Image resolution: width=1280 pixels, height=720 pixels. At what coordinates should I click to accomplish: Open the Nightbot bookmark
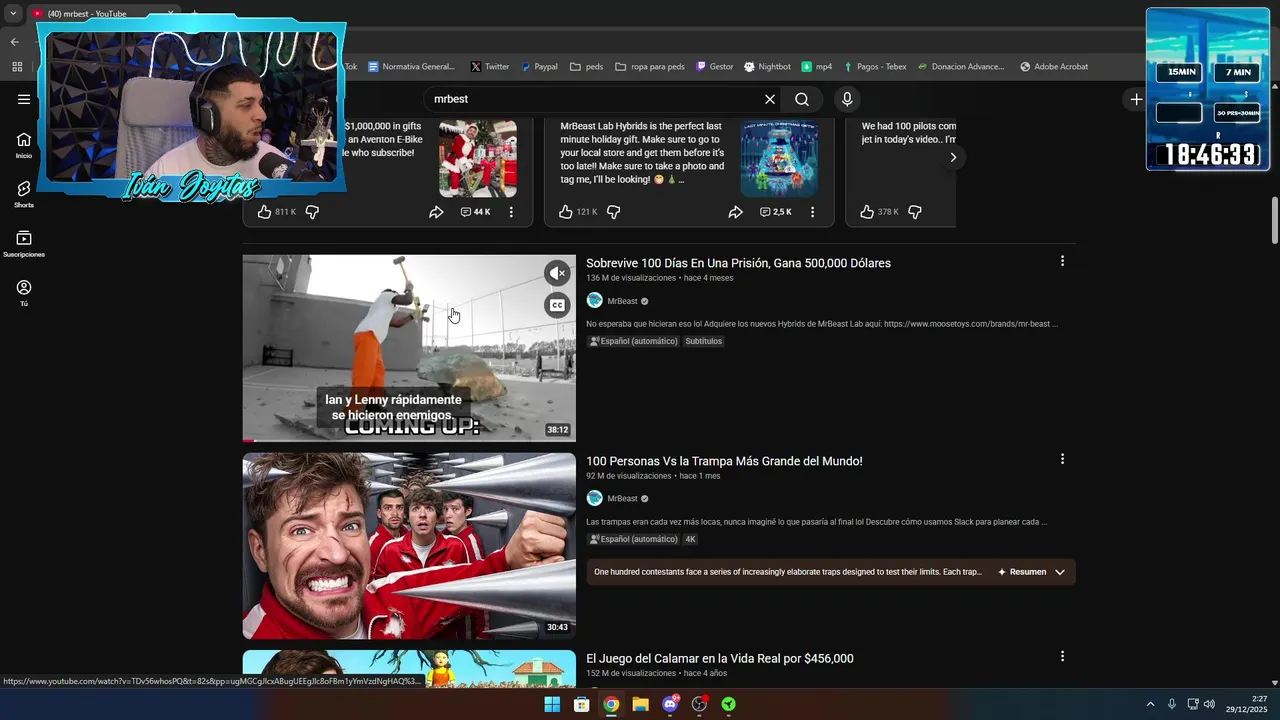pyautogui.click(x=767, y=67)
